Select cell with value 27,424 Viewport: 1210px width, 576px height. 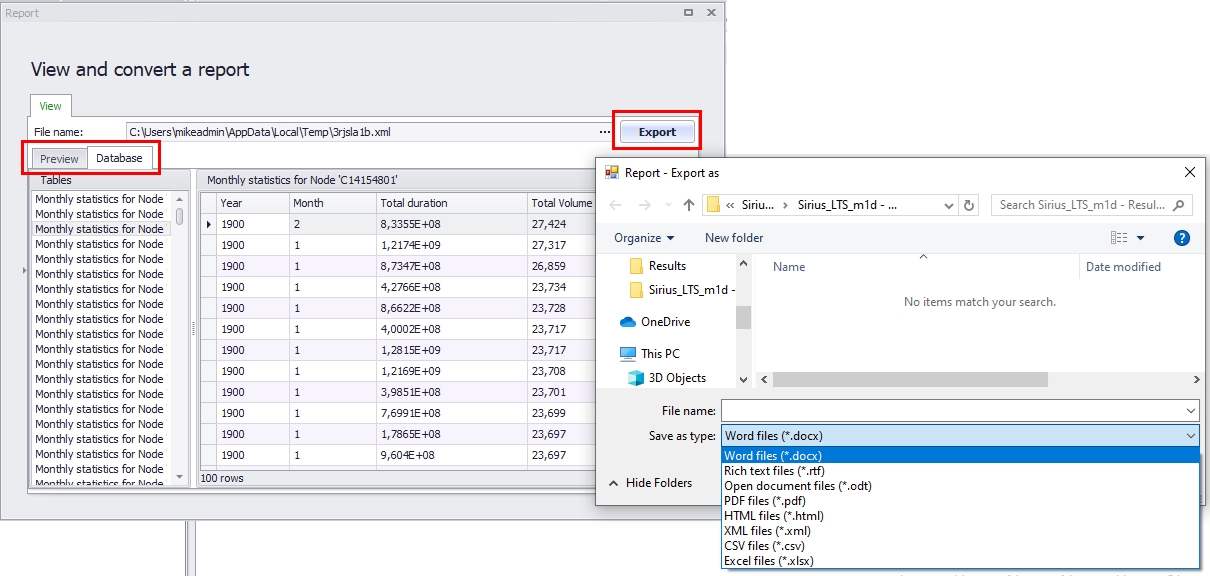[562, 224]
